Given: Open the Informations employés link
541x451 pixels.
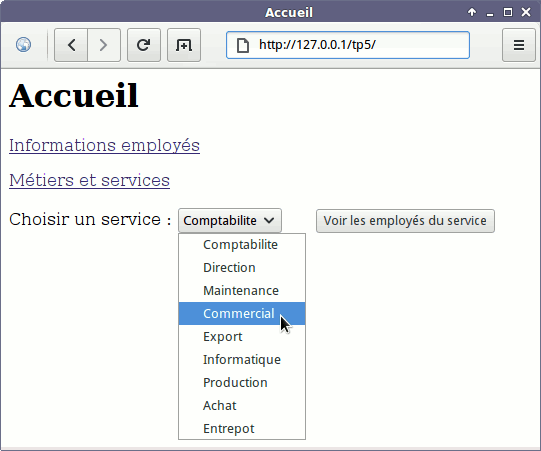Looking at the screenshot, I should pyautogui.click(x=104, y=145).
